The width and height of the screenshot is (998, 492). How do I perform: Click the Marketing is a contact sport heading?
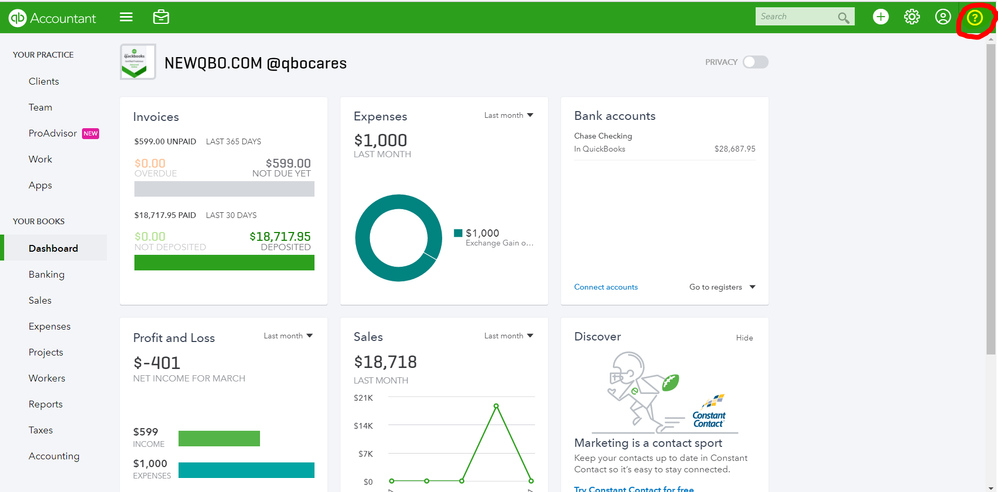(x=648, y=443)
